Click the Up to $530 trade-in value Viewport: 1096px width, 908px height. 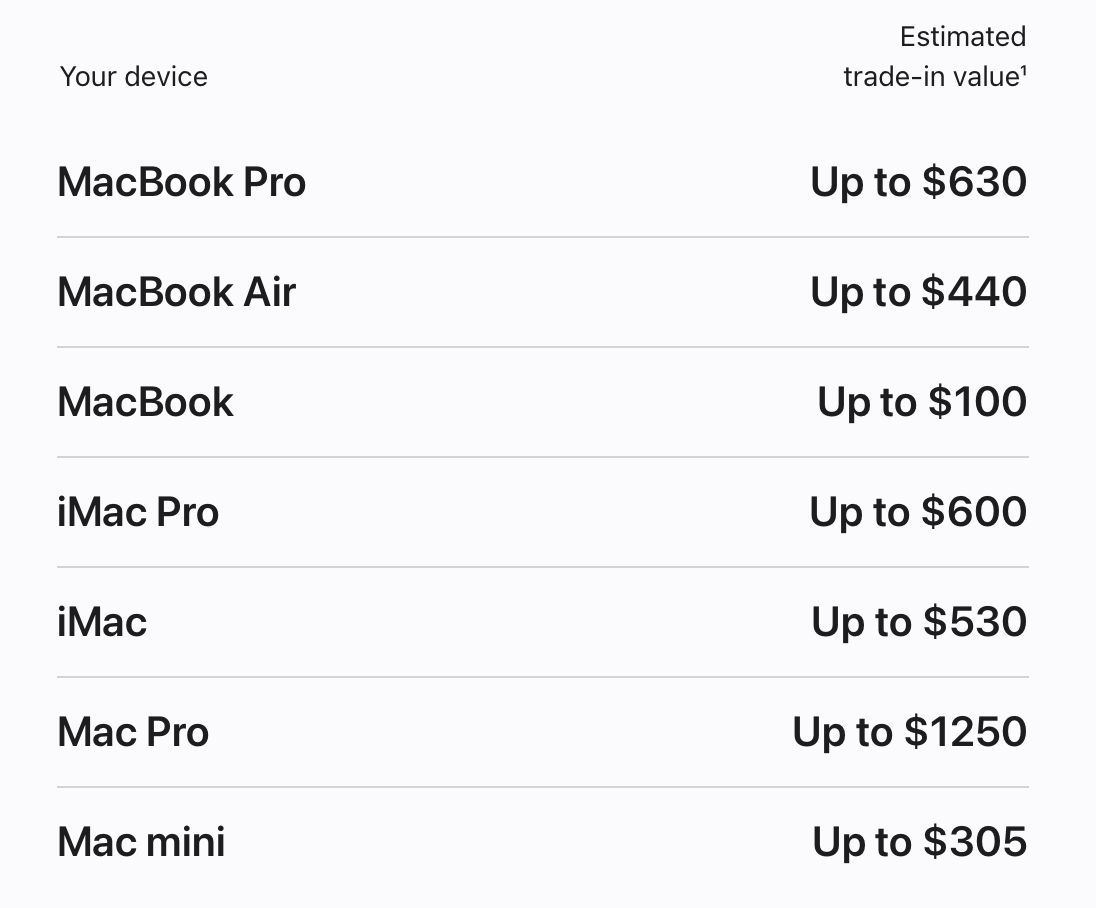919,622
